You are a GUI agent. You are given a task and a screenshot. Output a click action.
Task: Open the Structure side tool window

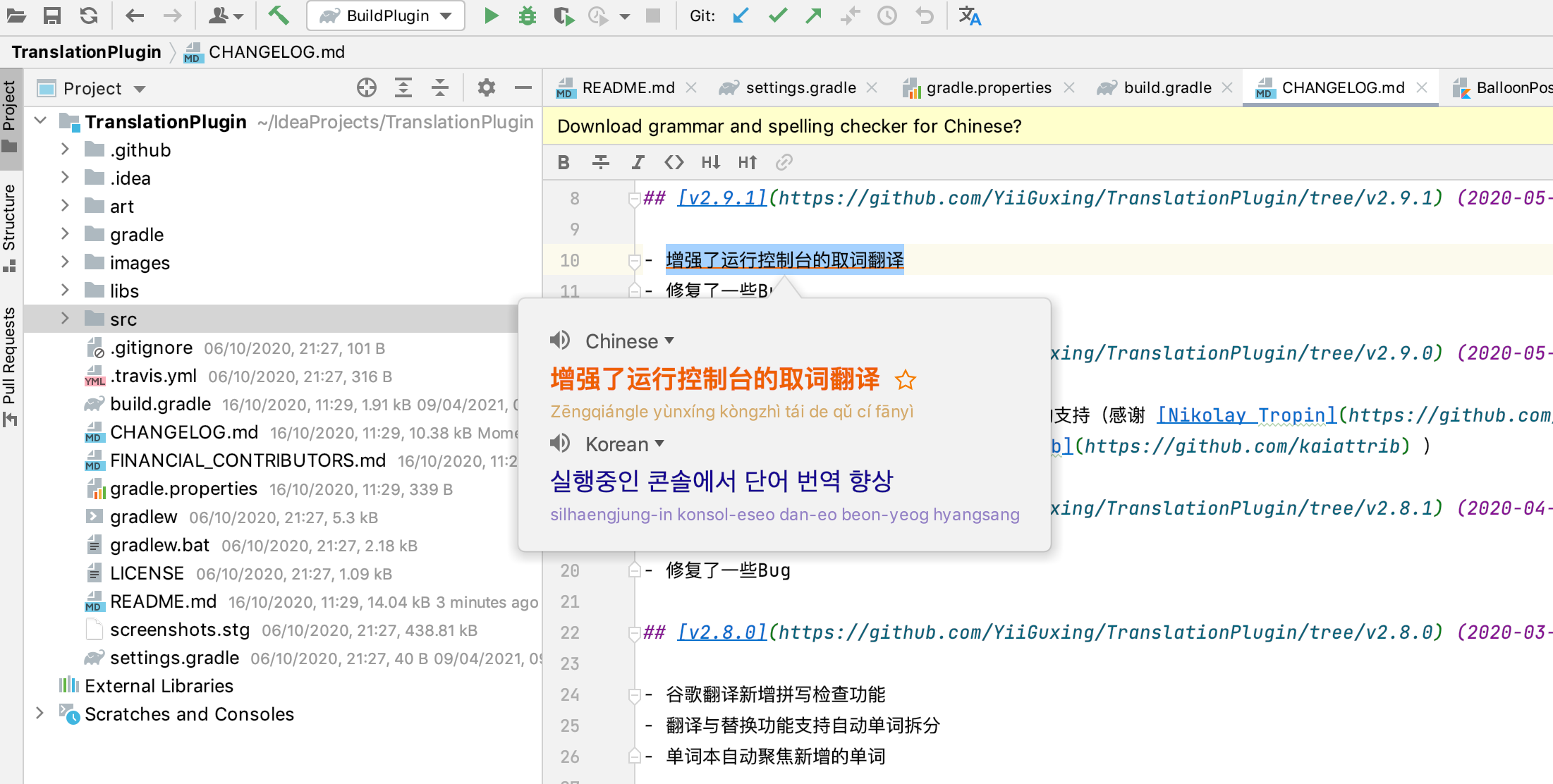click(10, 227)
